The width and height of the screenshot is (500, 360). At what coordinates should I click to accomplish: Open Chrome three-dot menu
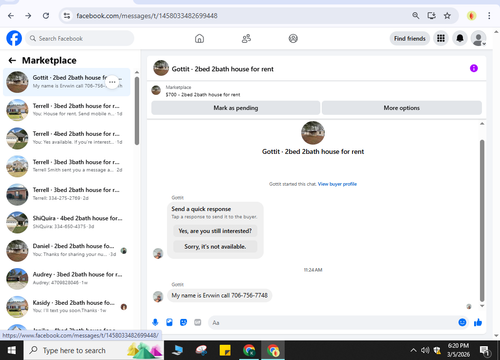(489, 16)
